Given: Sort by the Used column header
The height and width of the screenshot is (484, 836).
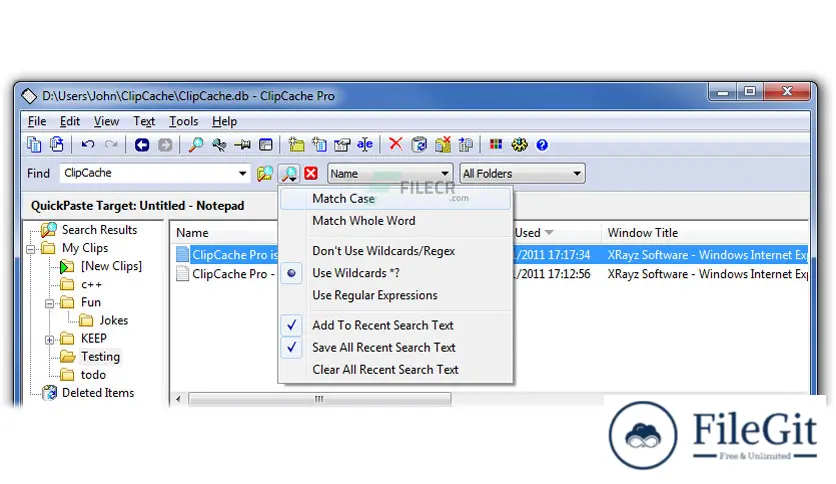Looking at the screenshot, I should [527, 233].
